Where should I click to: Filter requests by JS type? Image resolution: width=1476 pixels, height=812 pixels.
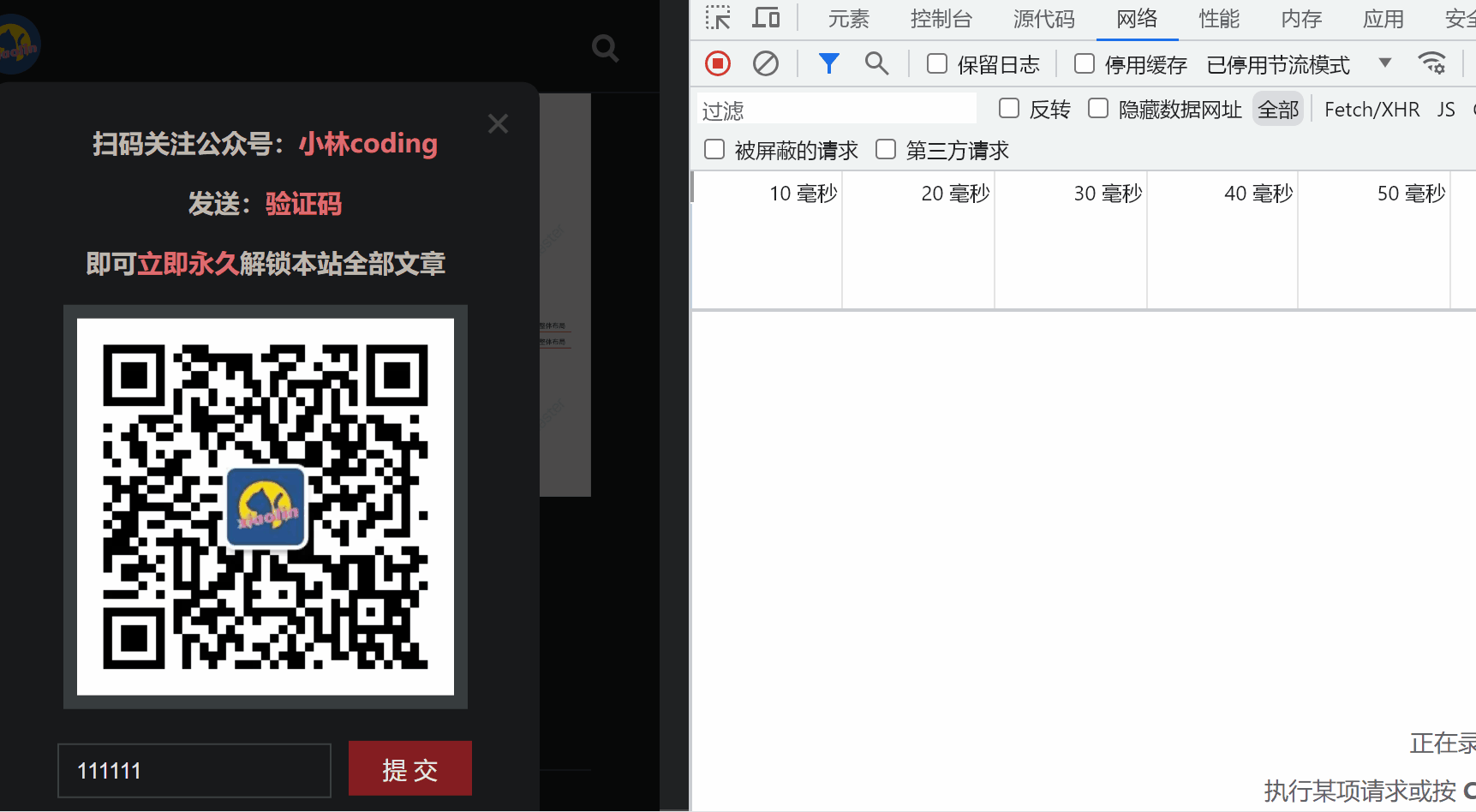click(x=1446, y=110)
